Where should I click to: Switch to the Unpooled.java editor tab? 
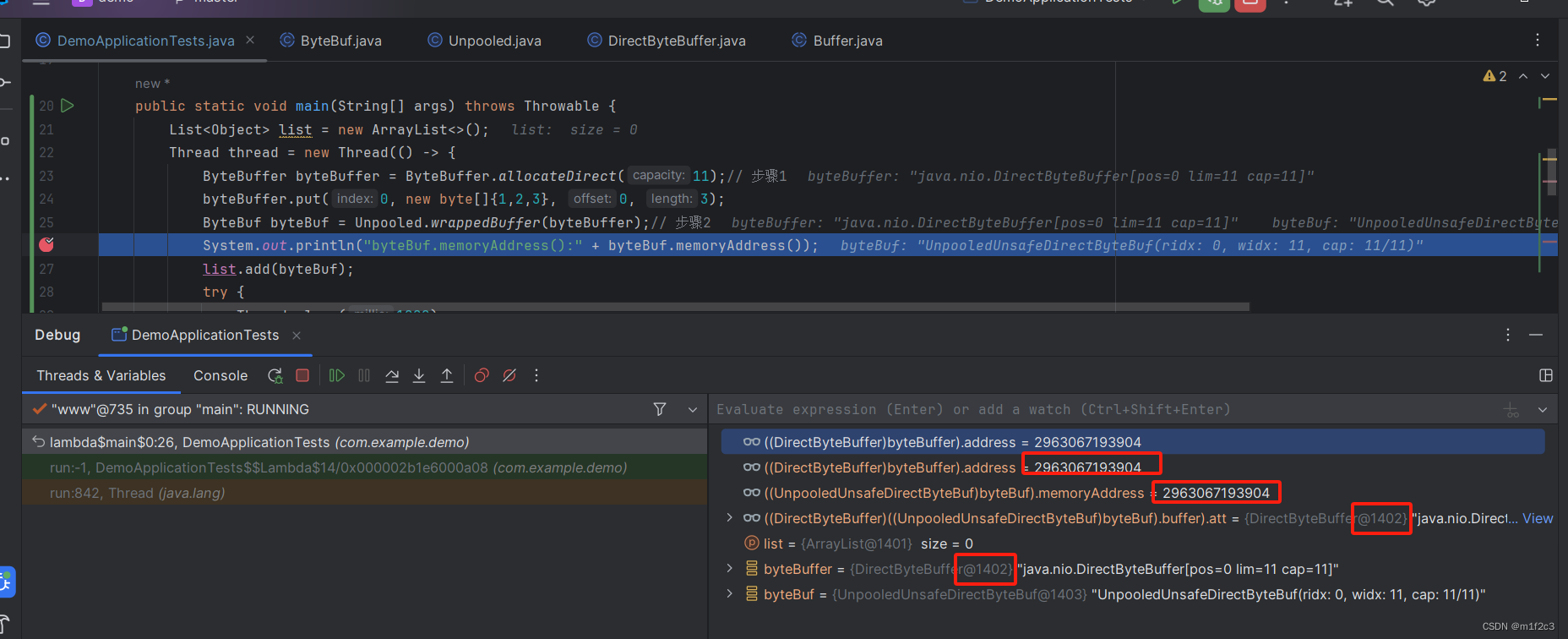click(x=484, y=41)
